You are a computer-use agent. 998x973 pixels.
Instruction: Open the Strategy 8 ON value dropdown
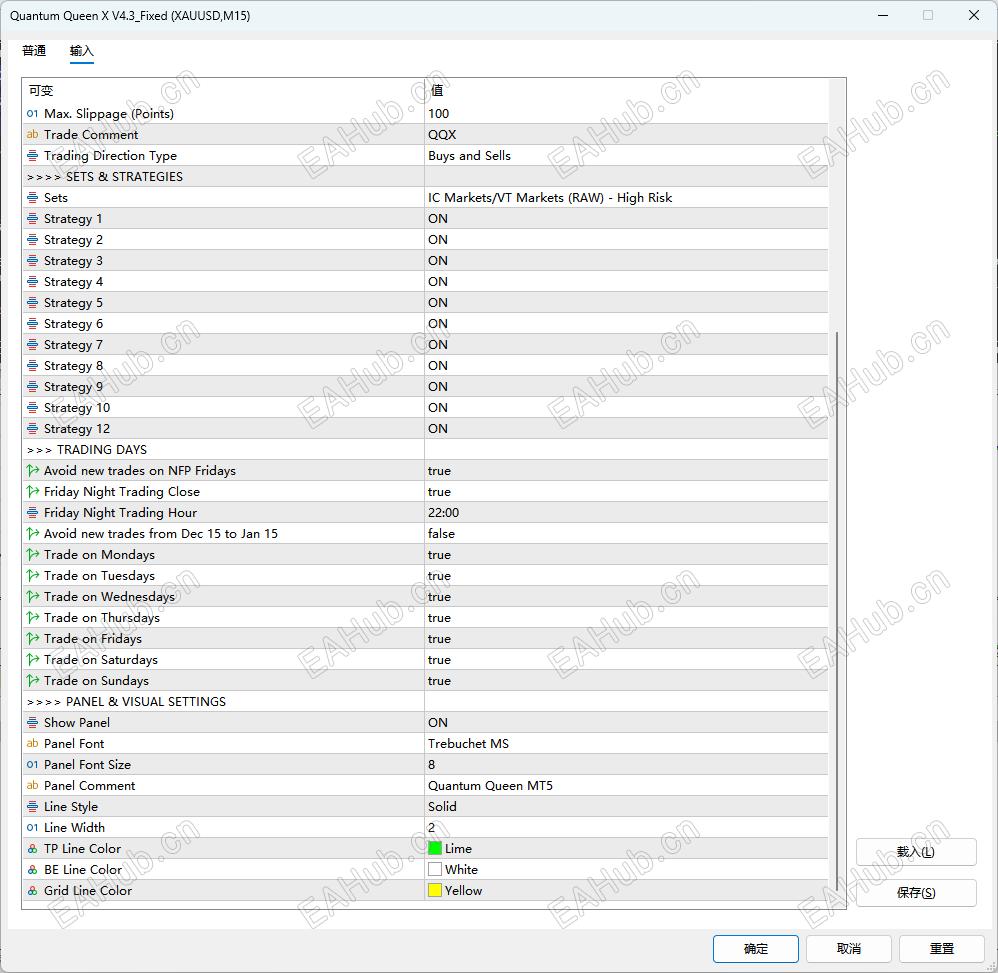click(x=626, y=366)
